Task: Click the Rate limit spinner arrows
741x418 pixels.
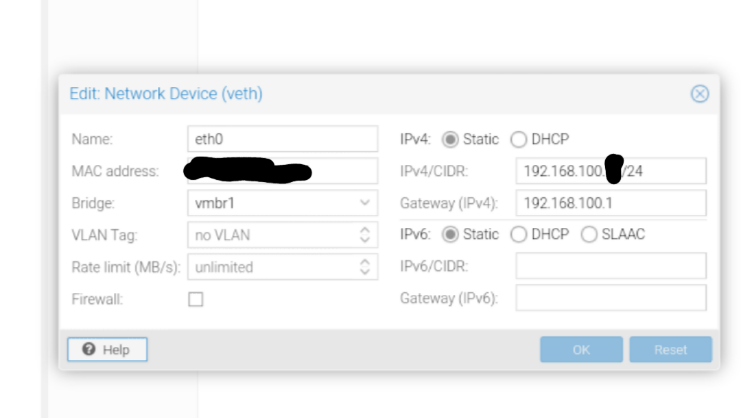Action: click(365, 267)
